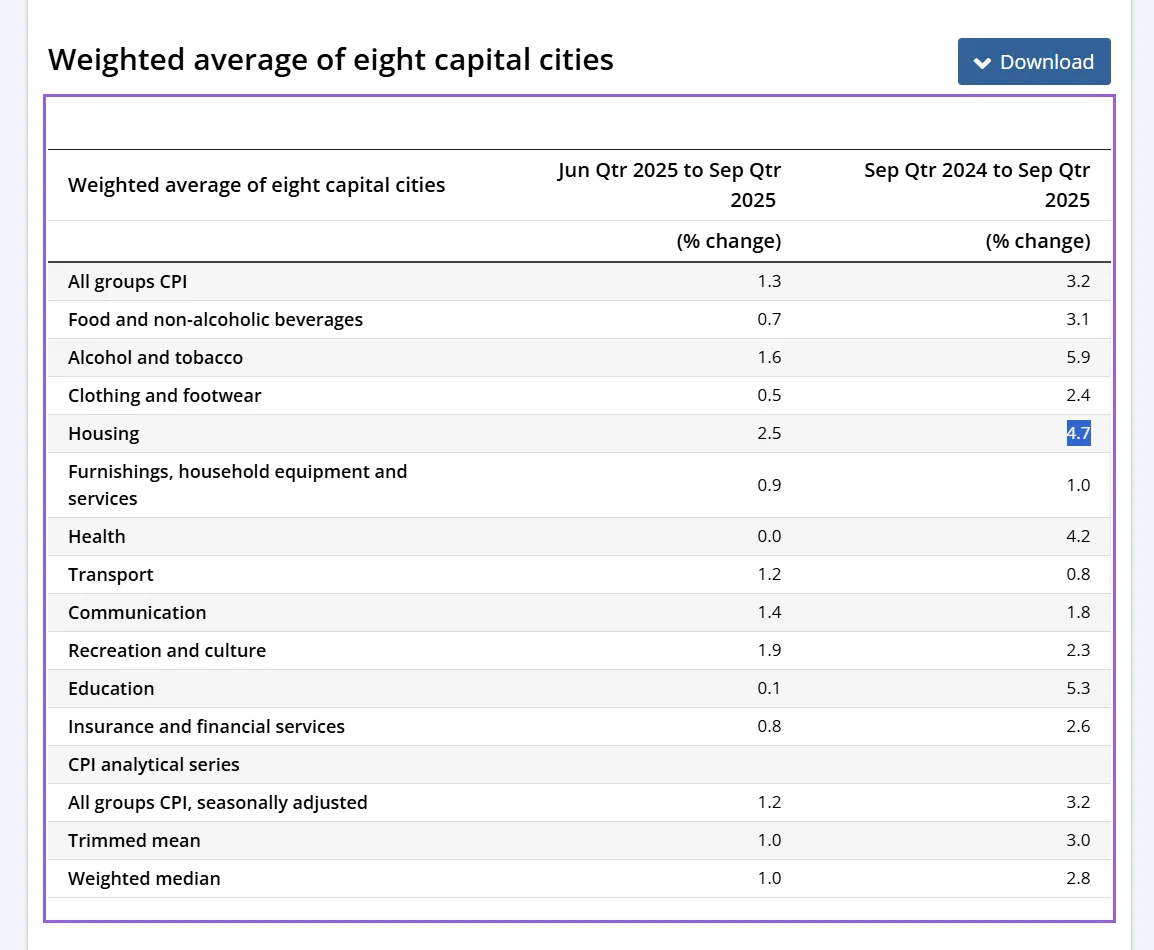Click 'Furnishings, household equipment and services' label
The image size is (1154, 950).
click(237, 485)
